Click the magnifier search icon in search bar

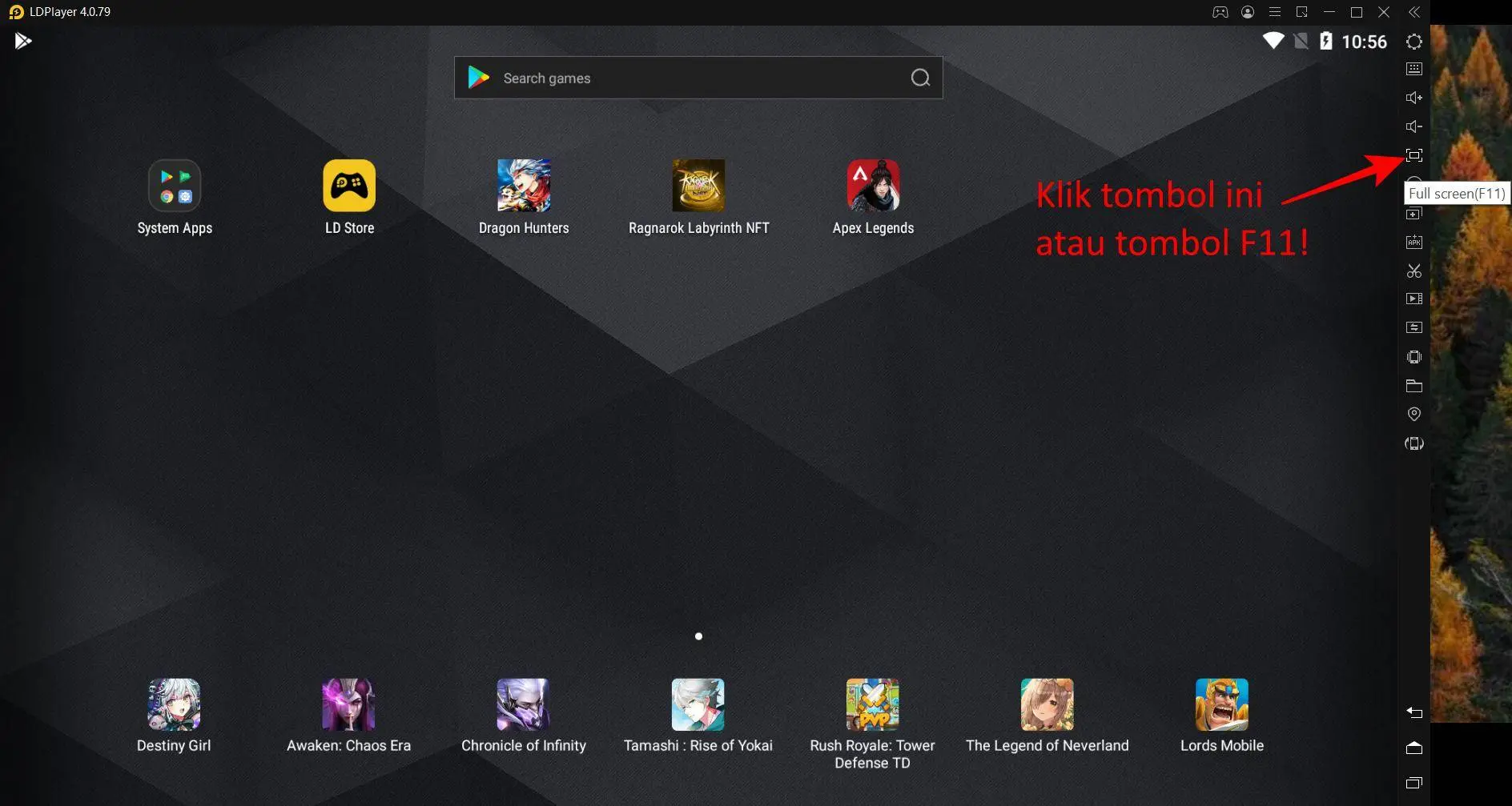coord(921,78)
